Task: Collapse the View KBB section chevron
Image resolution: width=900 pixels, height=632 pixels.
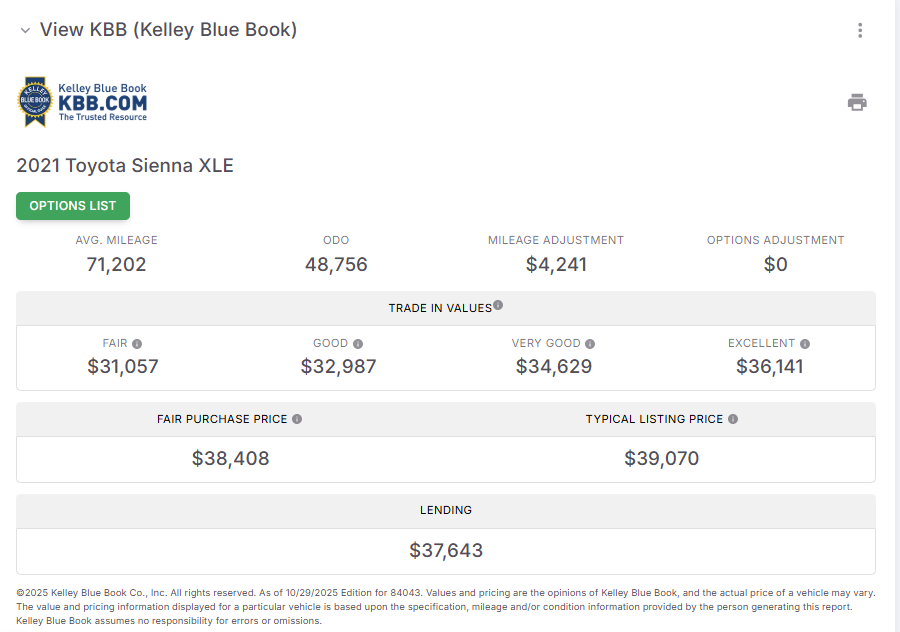Action: [25, 30]
